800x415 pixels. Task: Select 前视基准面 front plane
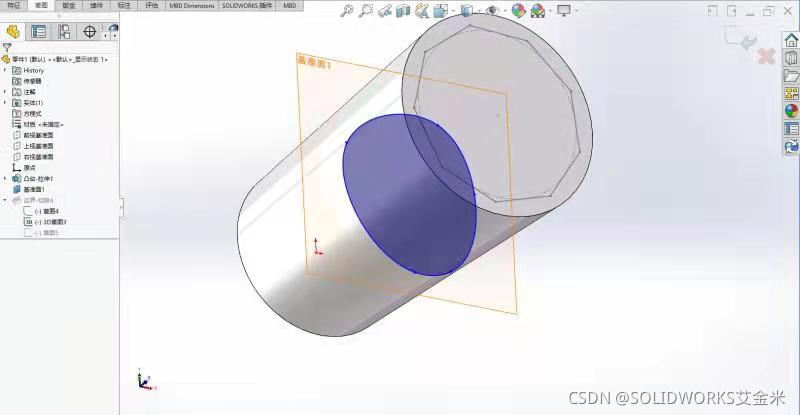33,135
